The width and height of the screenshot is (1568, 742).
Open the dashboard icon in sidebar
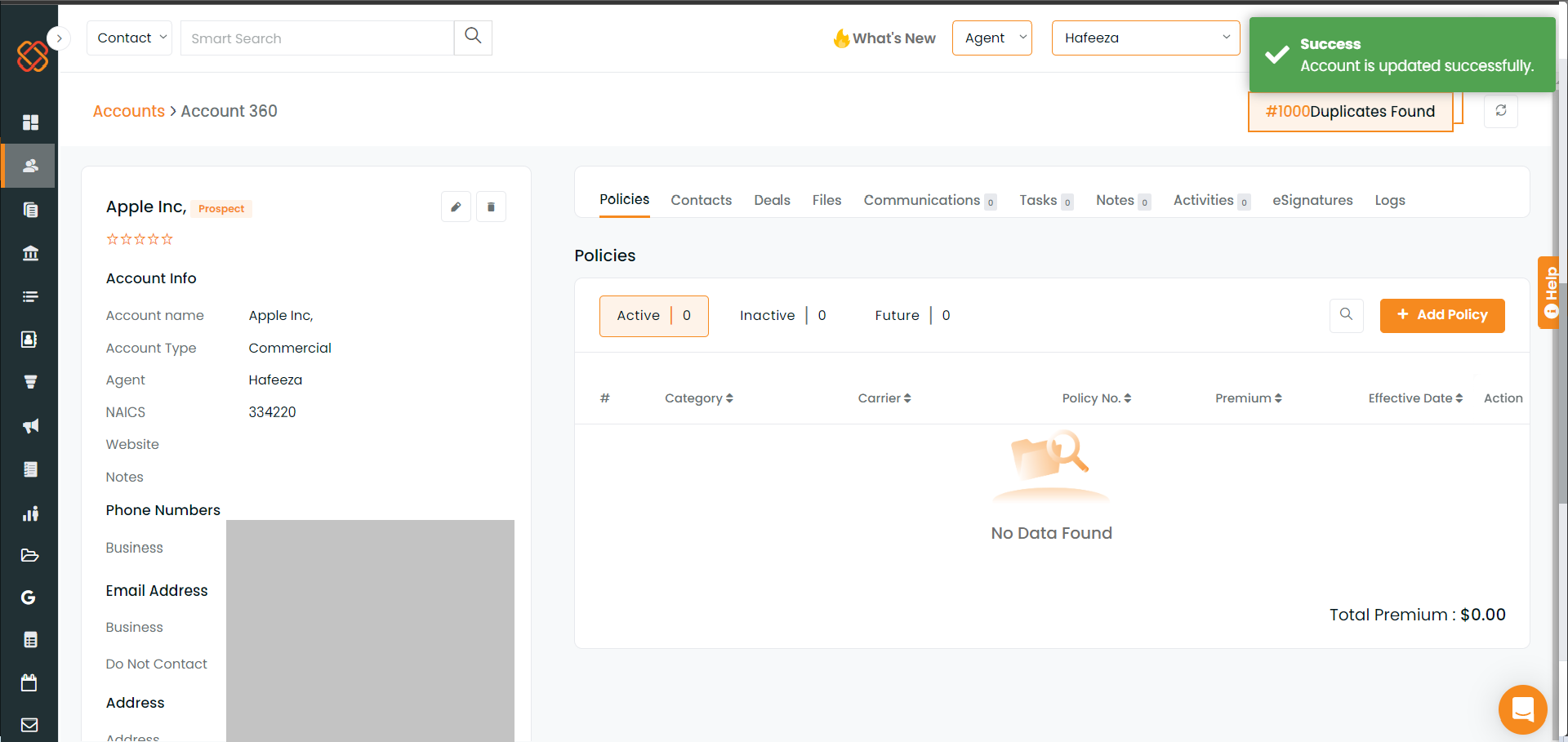30,122
